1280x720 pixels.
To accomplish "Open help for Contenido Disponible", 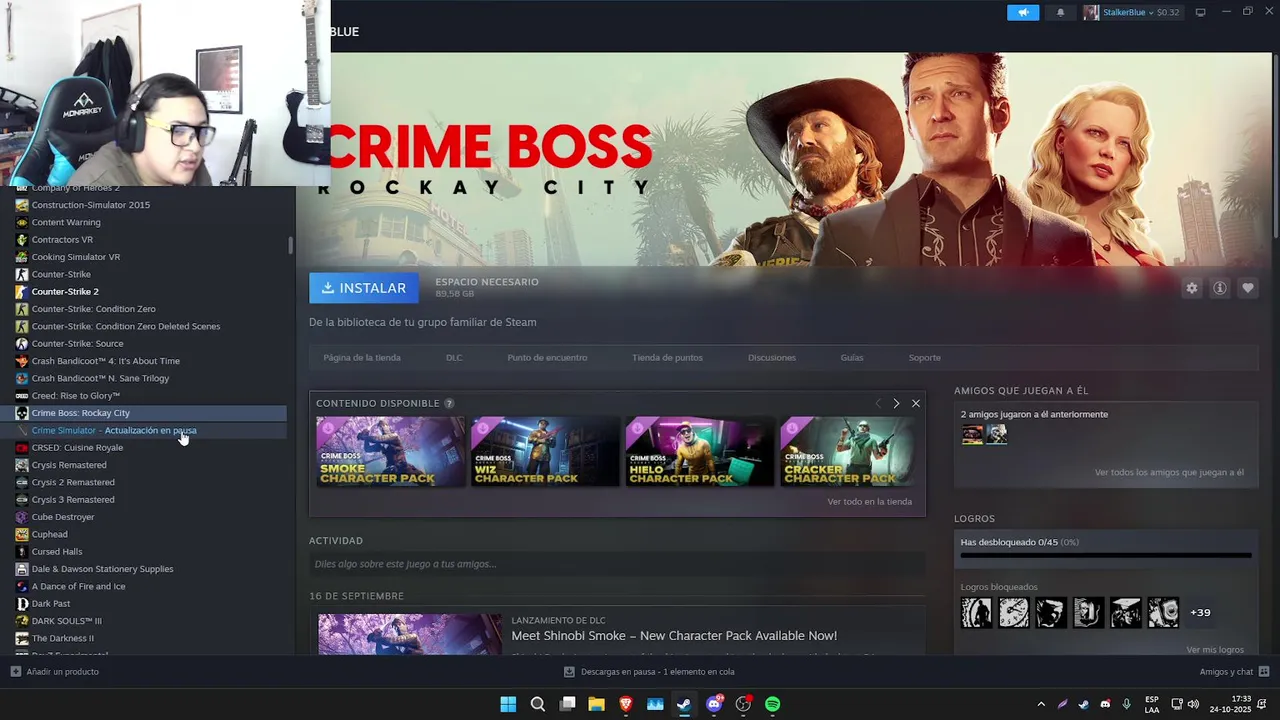I will pyautogui.click(x=449, y=403).
